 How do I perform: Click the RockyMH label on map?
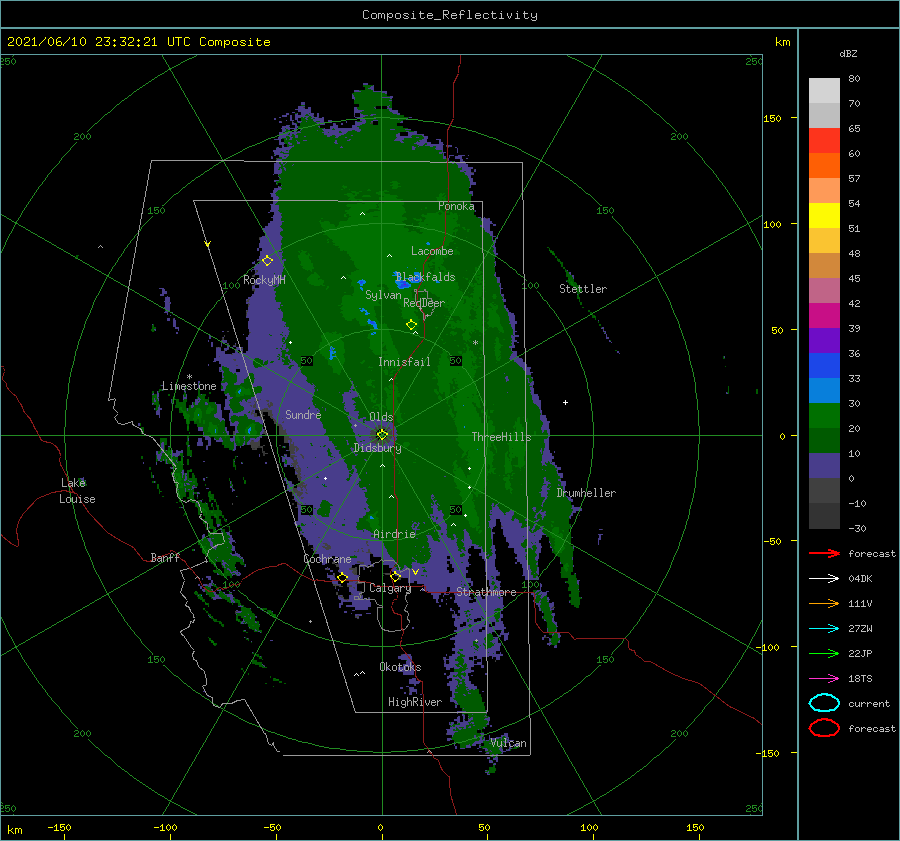264,280
